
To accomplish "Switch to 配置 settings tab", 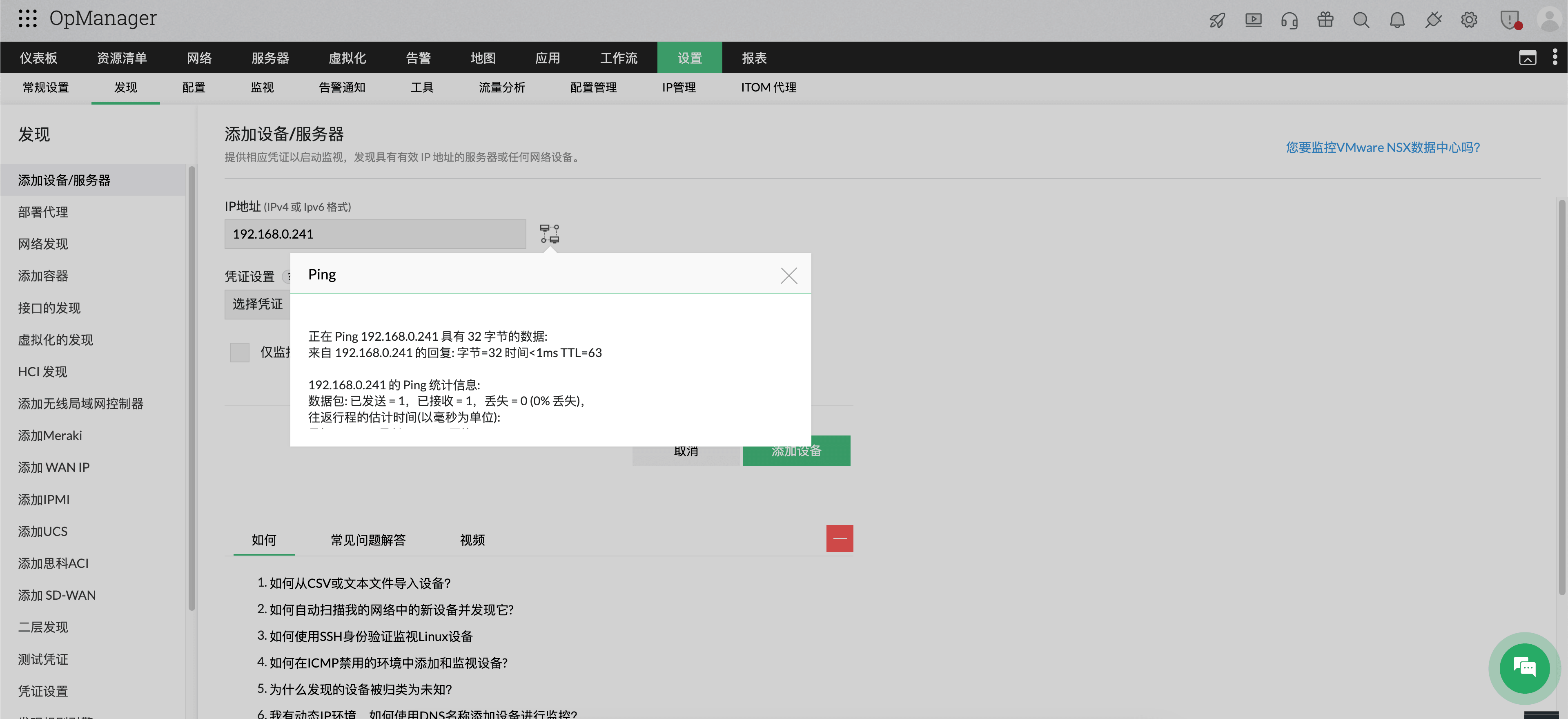I will 194,88.
